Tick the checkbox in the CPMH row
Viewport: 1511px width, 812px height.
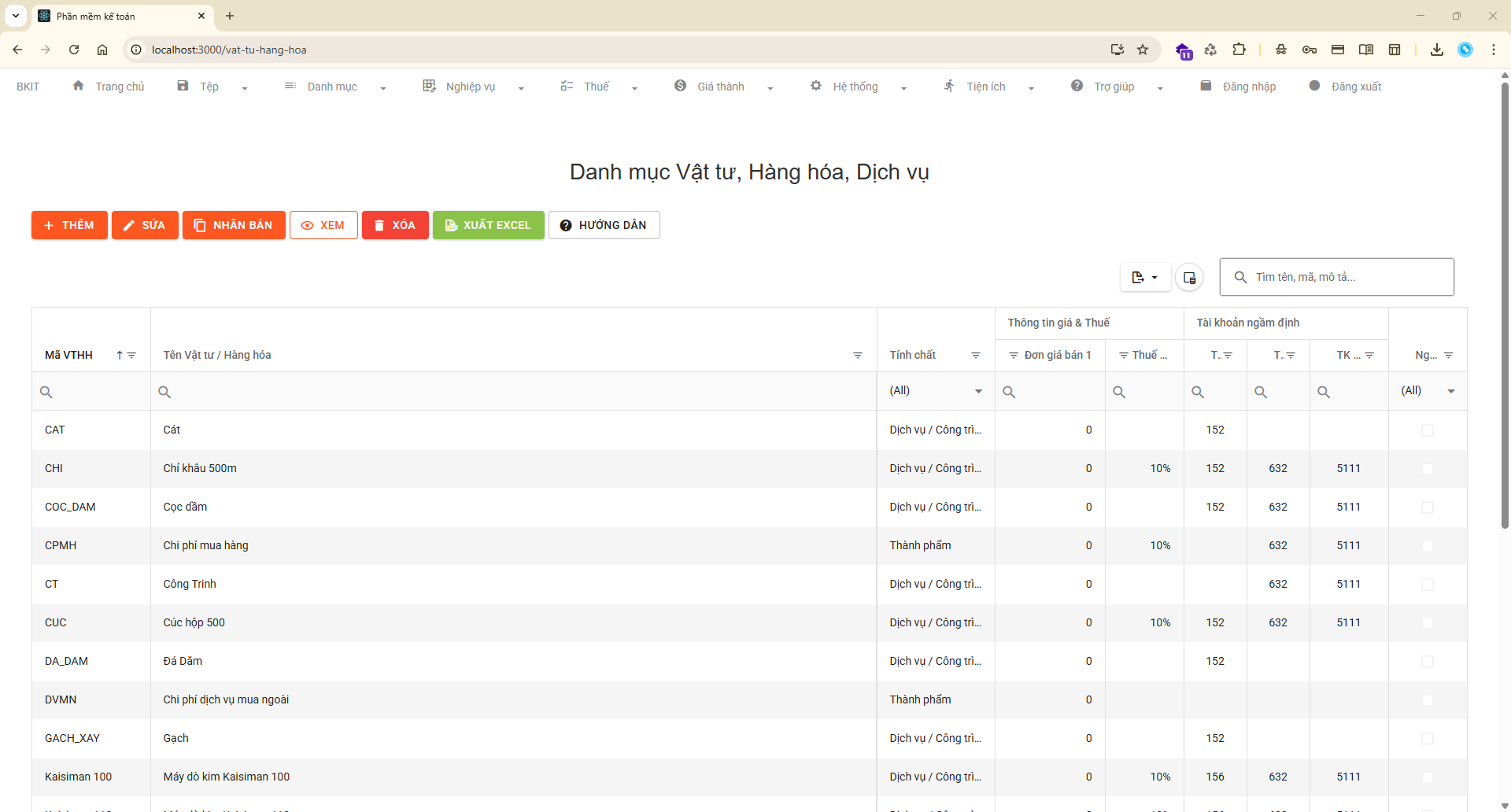tap(1428, 546)
